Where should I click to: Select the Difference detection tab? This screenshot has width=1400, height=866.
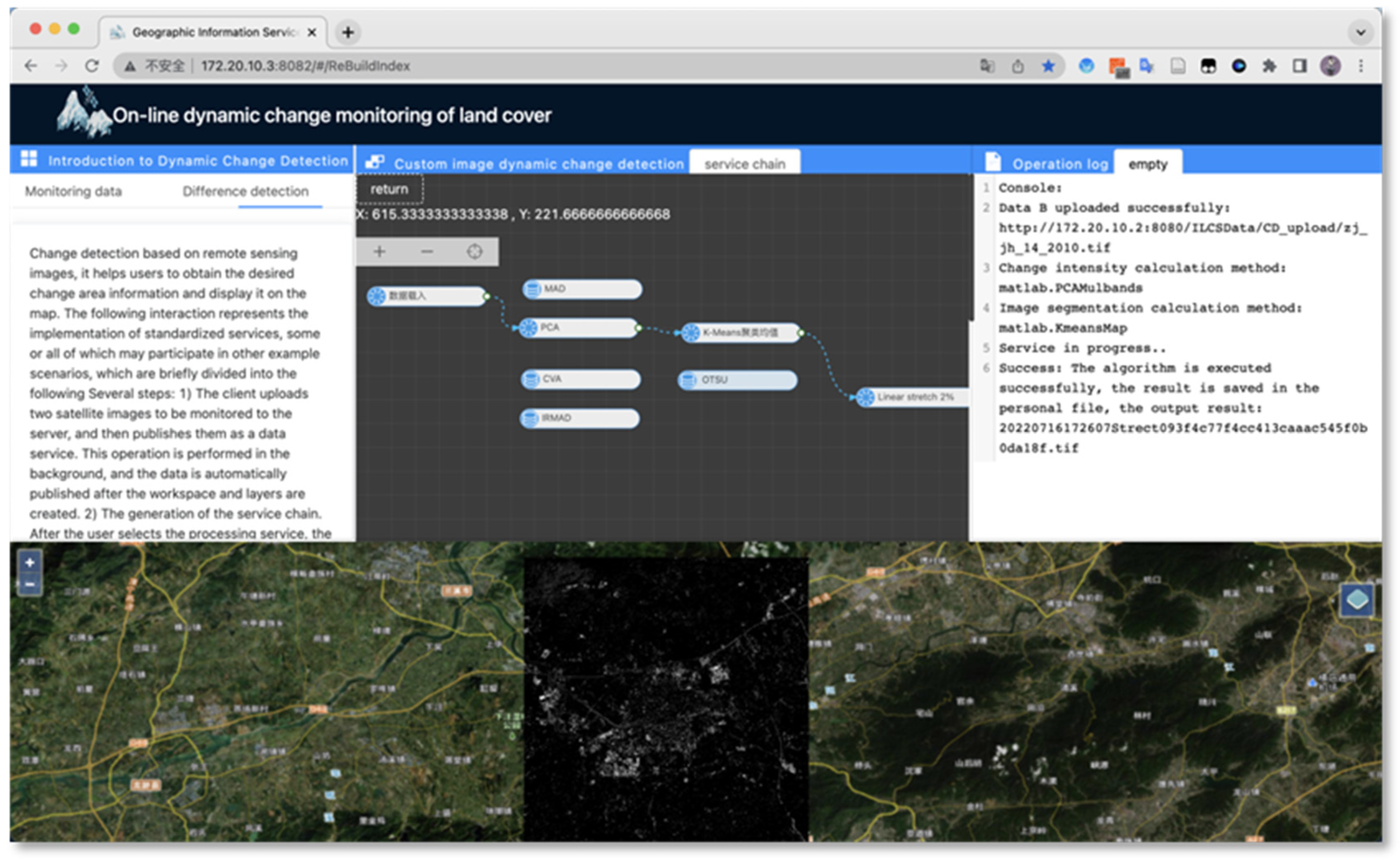click(245, 191)
